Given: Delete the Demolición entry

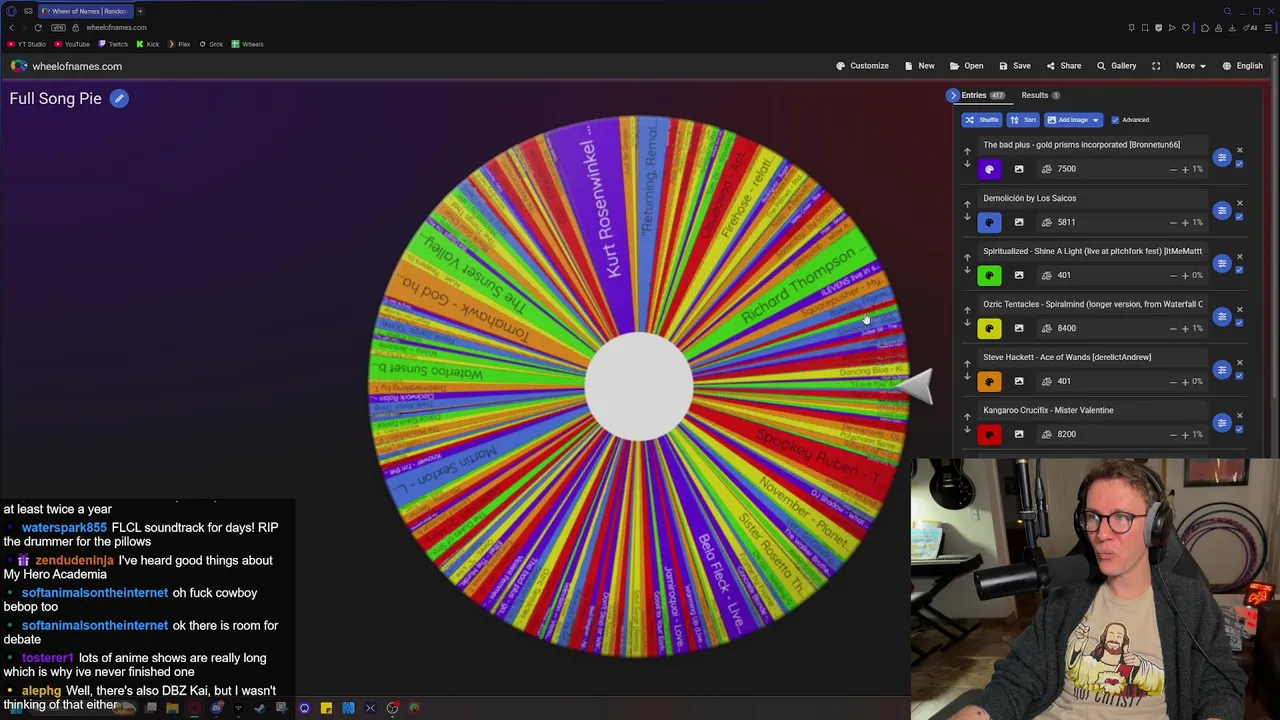Looking at the screenshot, I should tap(1239, 203).
